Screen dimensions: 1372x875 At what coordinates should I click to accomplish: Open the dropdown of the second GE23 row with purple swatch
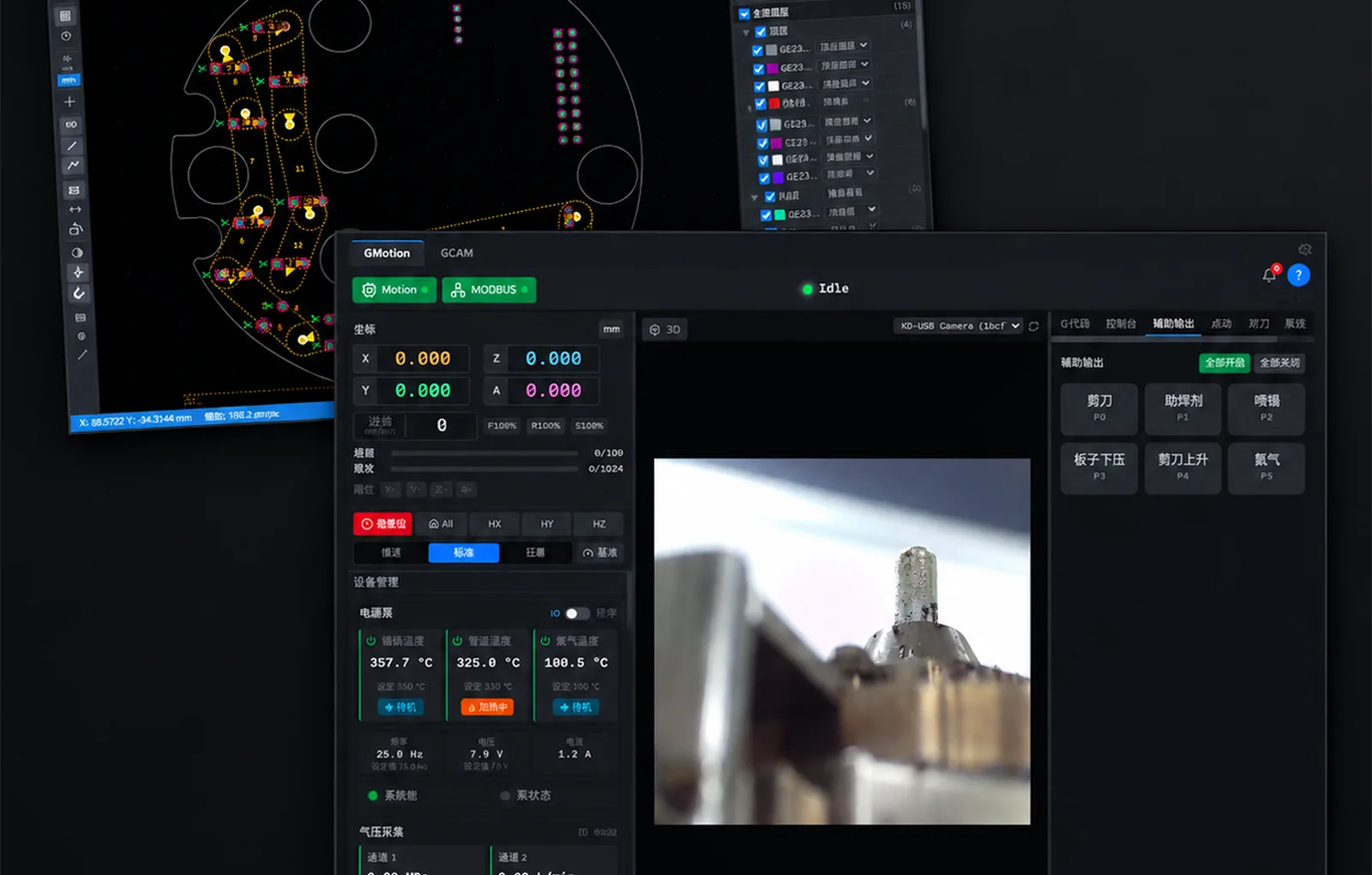point(845,64)
